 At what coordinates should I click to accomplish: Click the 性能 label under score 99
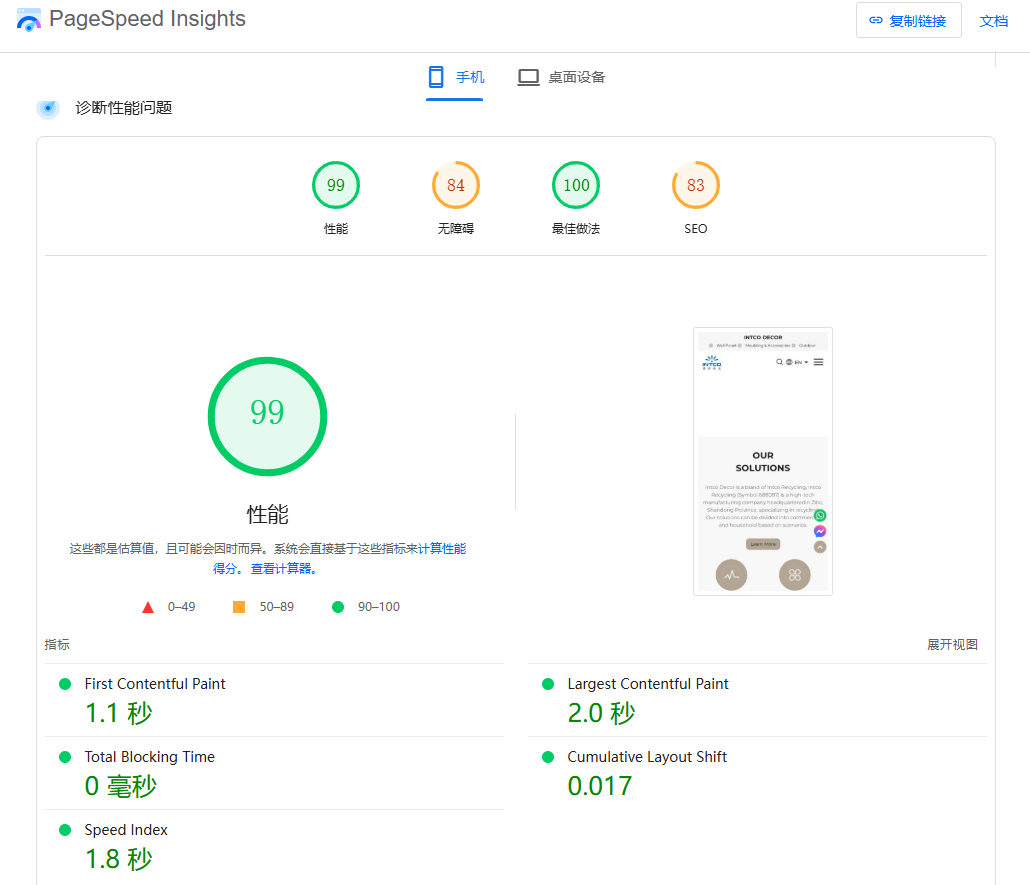[x=336, y=229]
